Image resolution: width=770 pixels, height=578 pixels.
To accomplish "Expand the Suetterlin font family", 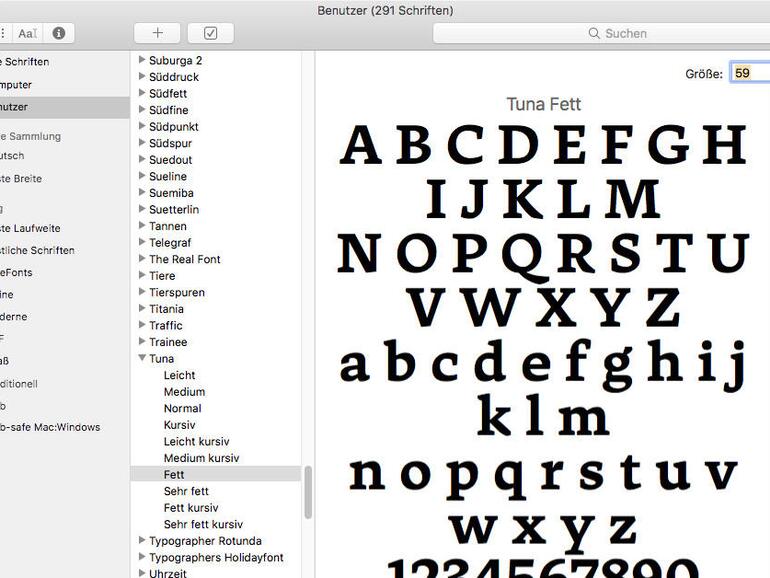I will 142,209.
